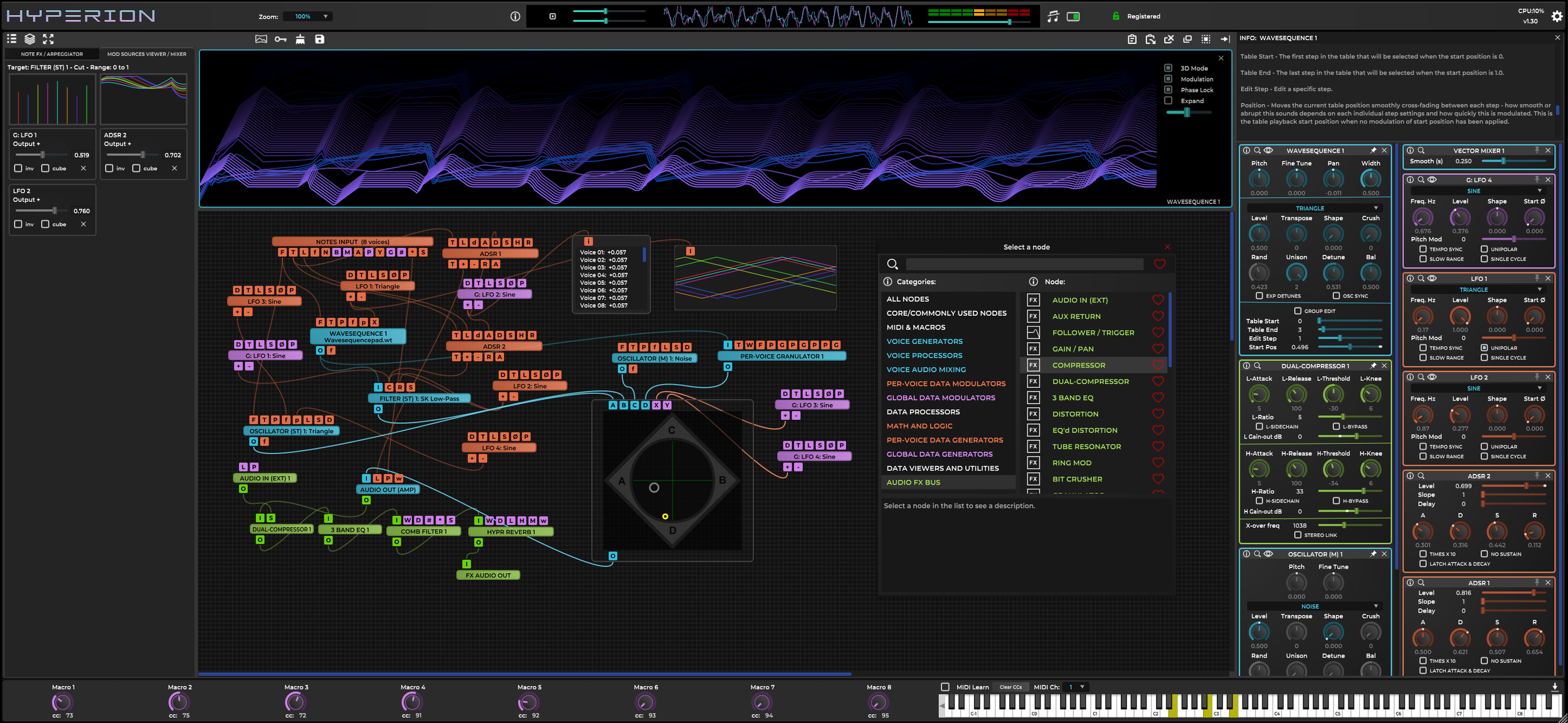Click the PER-VOICE GRANULATOR 1 node
The width and height of the screenshot is (1568, 723).
(781, 356)
